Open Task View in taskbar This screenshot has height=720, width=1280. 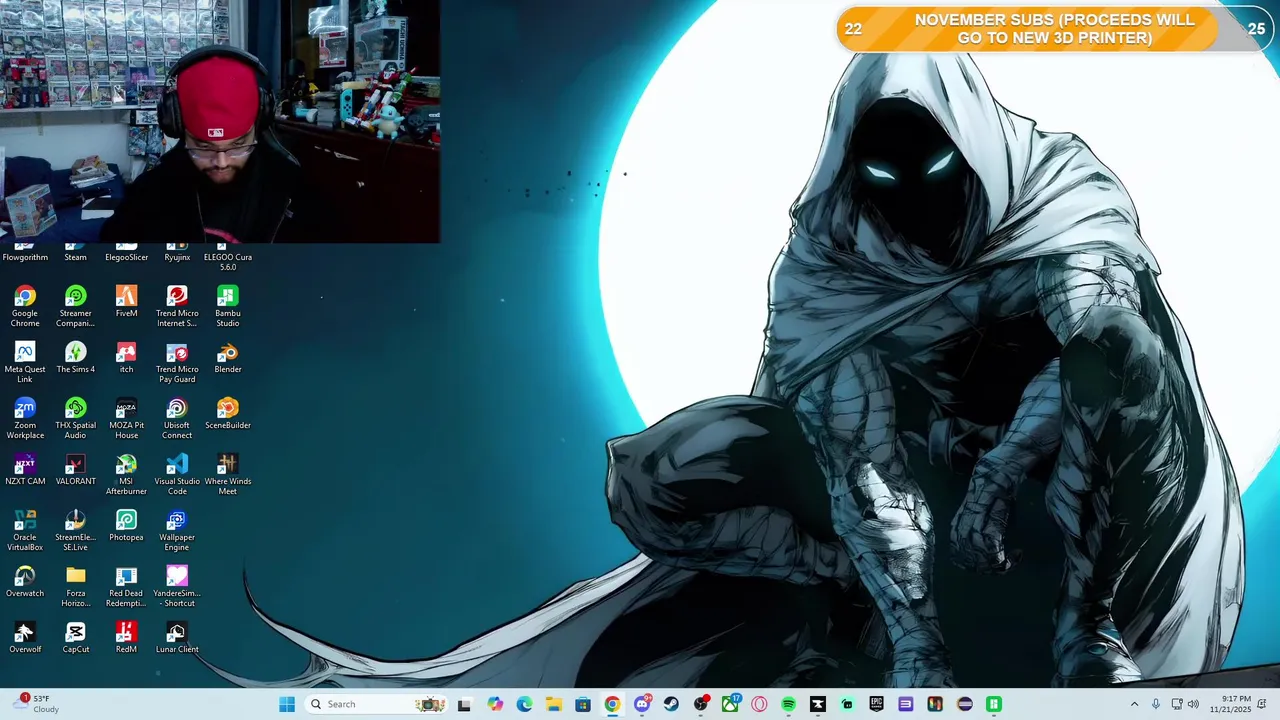point(464,704)
